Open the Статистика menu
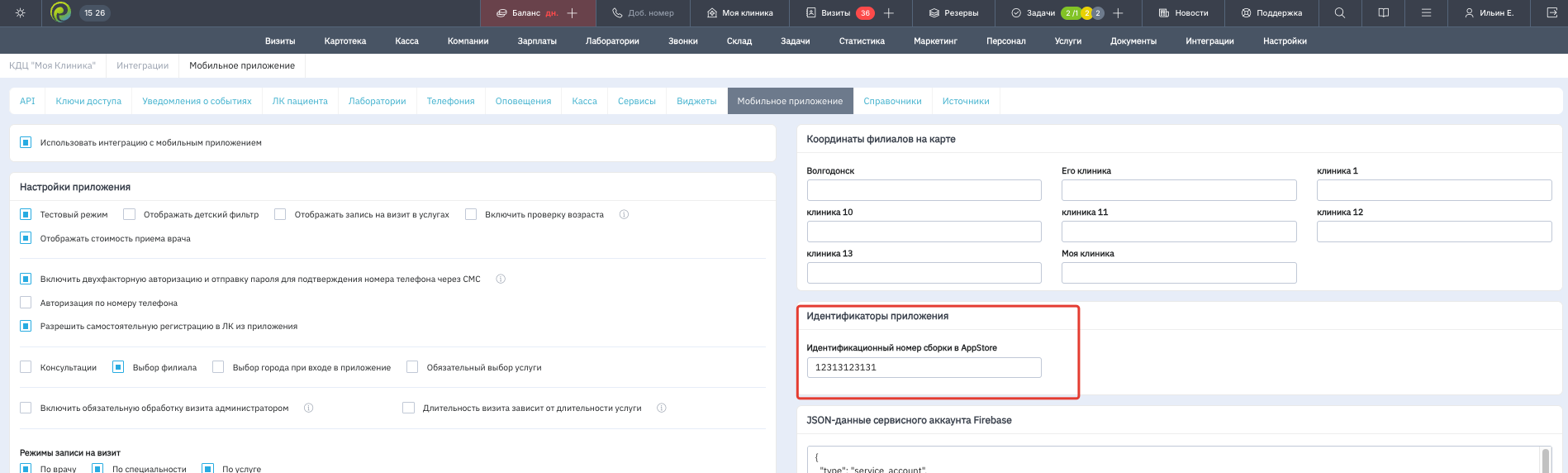 862,41
